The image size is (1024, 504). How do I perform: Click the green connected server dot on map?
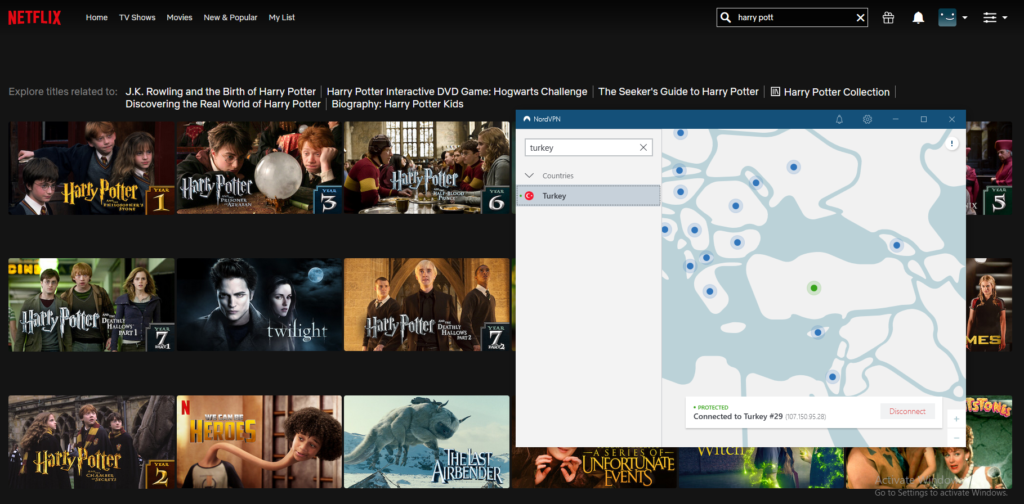pos(813,288)
